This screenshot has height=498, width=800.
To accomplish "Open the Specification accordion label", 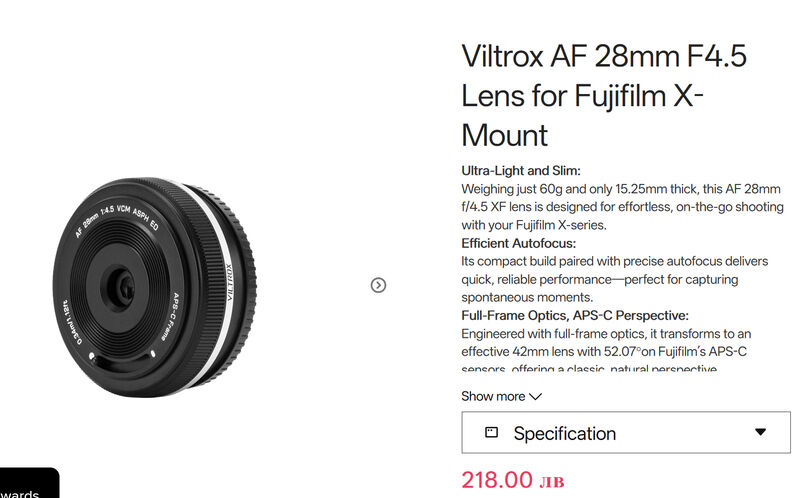I will click(564, 433).
